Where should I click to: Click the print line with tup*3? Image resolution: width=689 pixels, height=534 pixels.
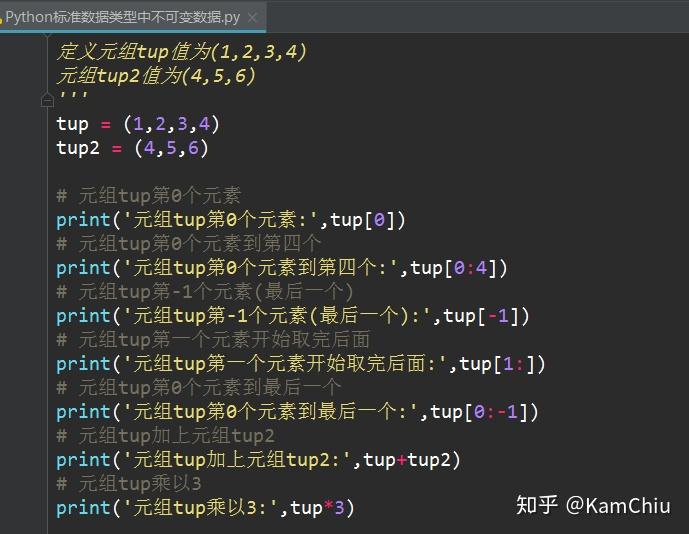[x=205, y=508]
